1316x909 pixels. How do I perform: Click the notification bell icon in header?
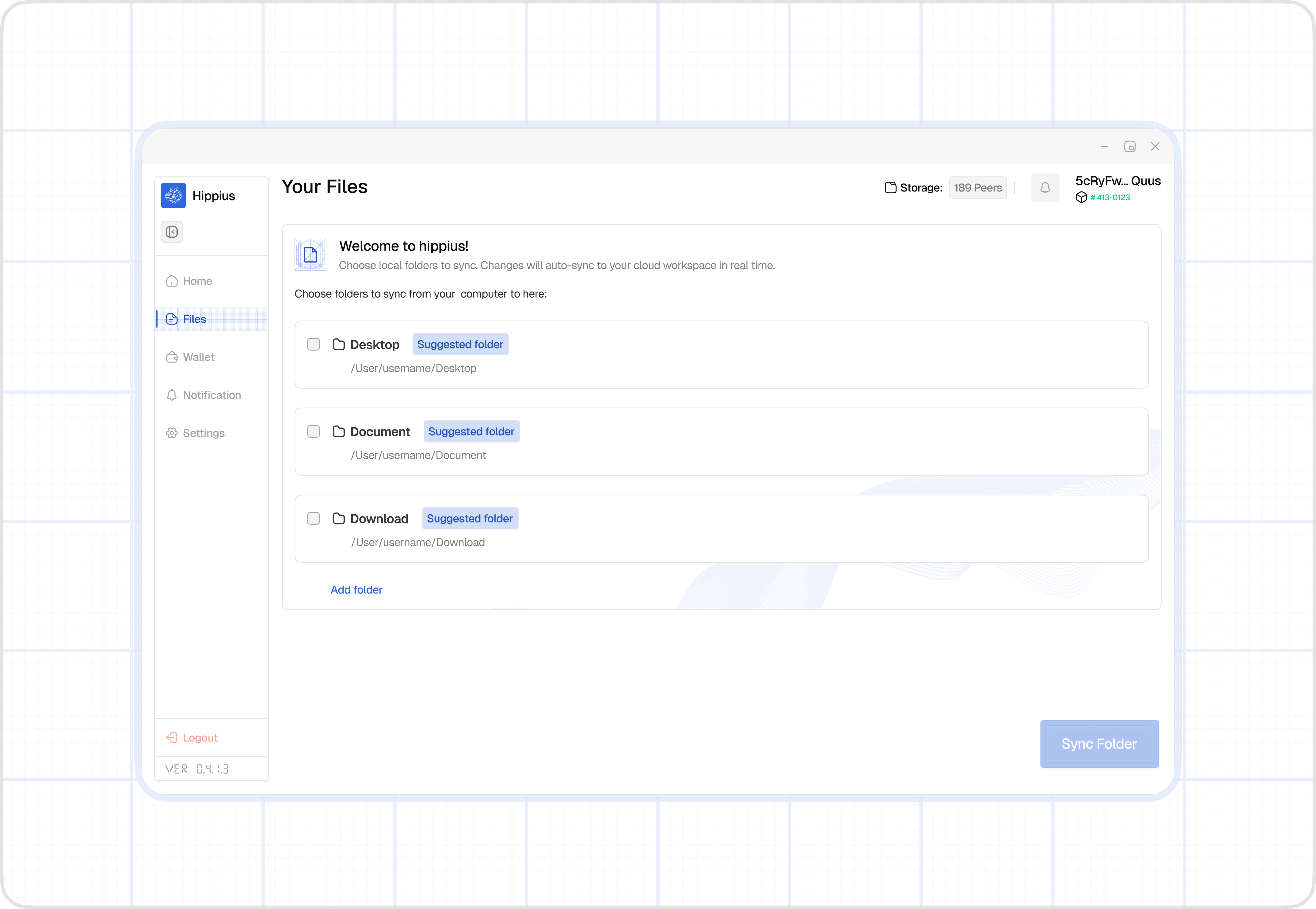point(1045,187)
